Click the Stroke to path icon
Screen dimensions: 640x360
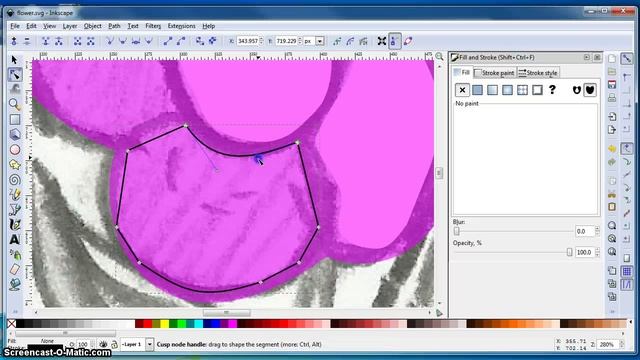click(x=213, y=41)
